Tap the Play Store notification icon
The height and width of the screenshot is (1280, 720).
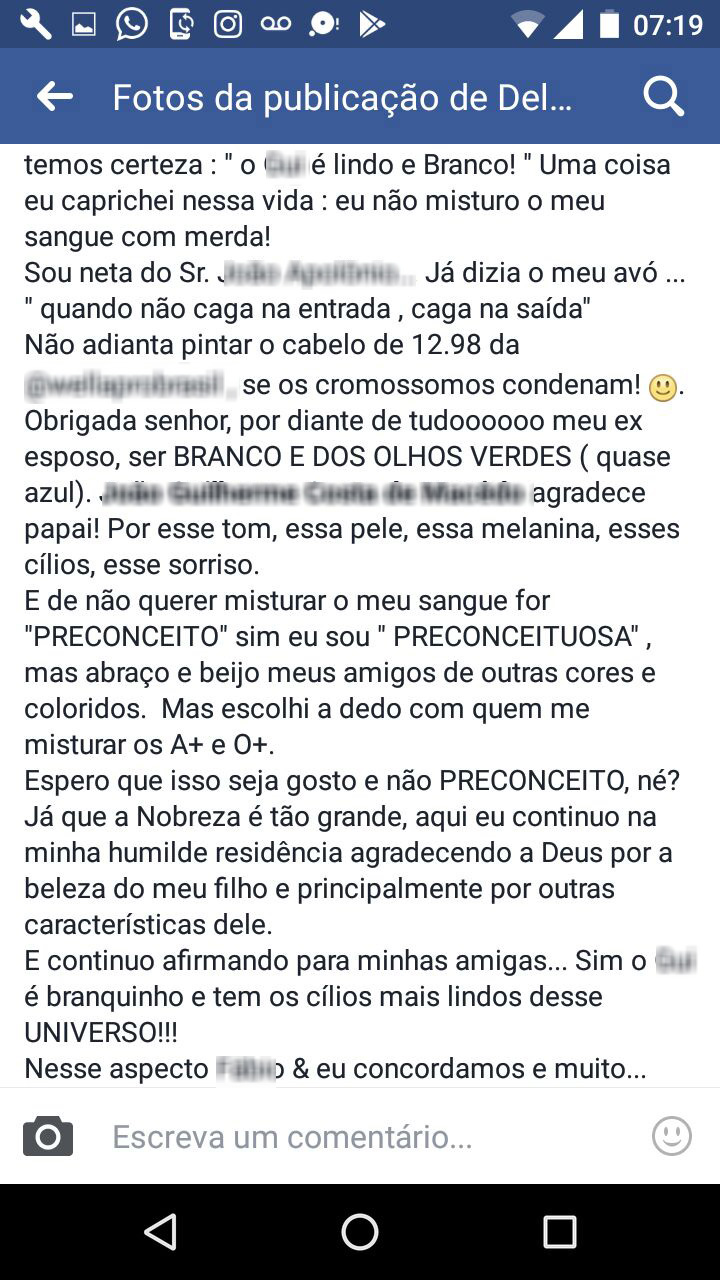tap(372, 24)
